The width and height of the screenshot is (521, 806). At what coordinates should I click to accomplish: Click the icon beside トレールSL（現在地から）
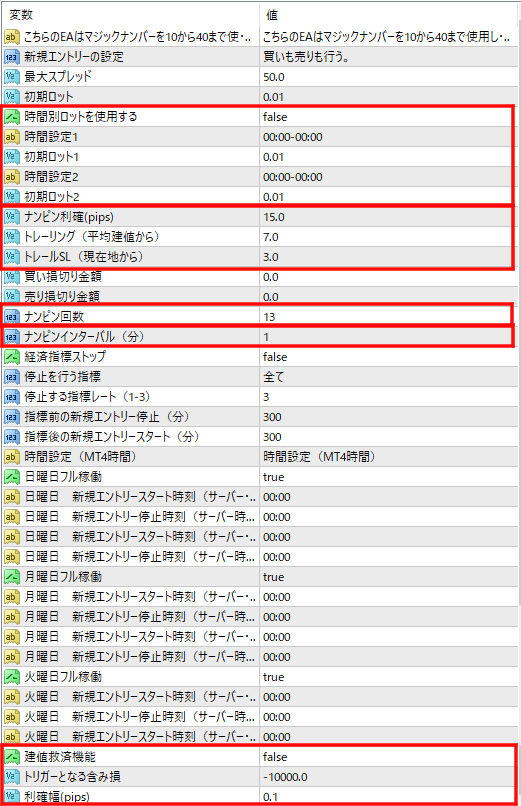(12, 257)
